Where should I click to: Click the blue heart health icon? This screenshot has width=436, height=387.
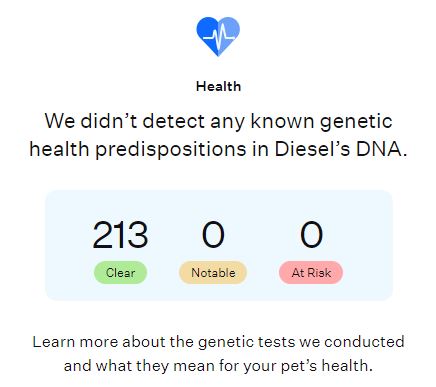pos(218,36)
